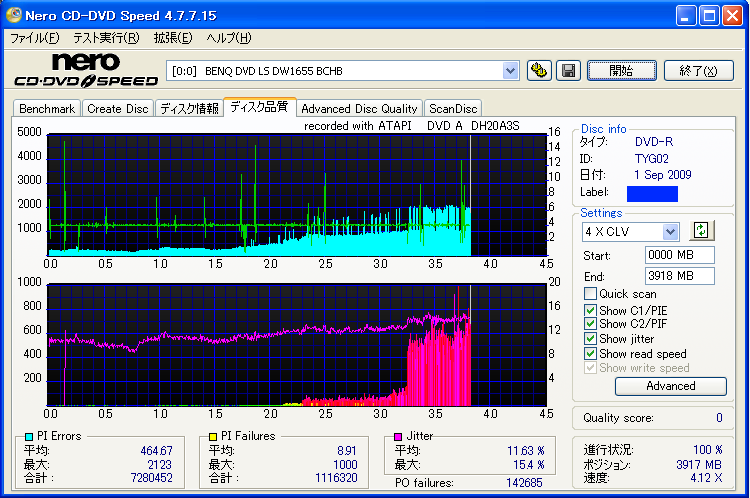Switch to the ScanDisc tab
Image resolution: width=750 pixels, height=498 pixels.
453,109
